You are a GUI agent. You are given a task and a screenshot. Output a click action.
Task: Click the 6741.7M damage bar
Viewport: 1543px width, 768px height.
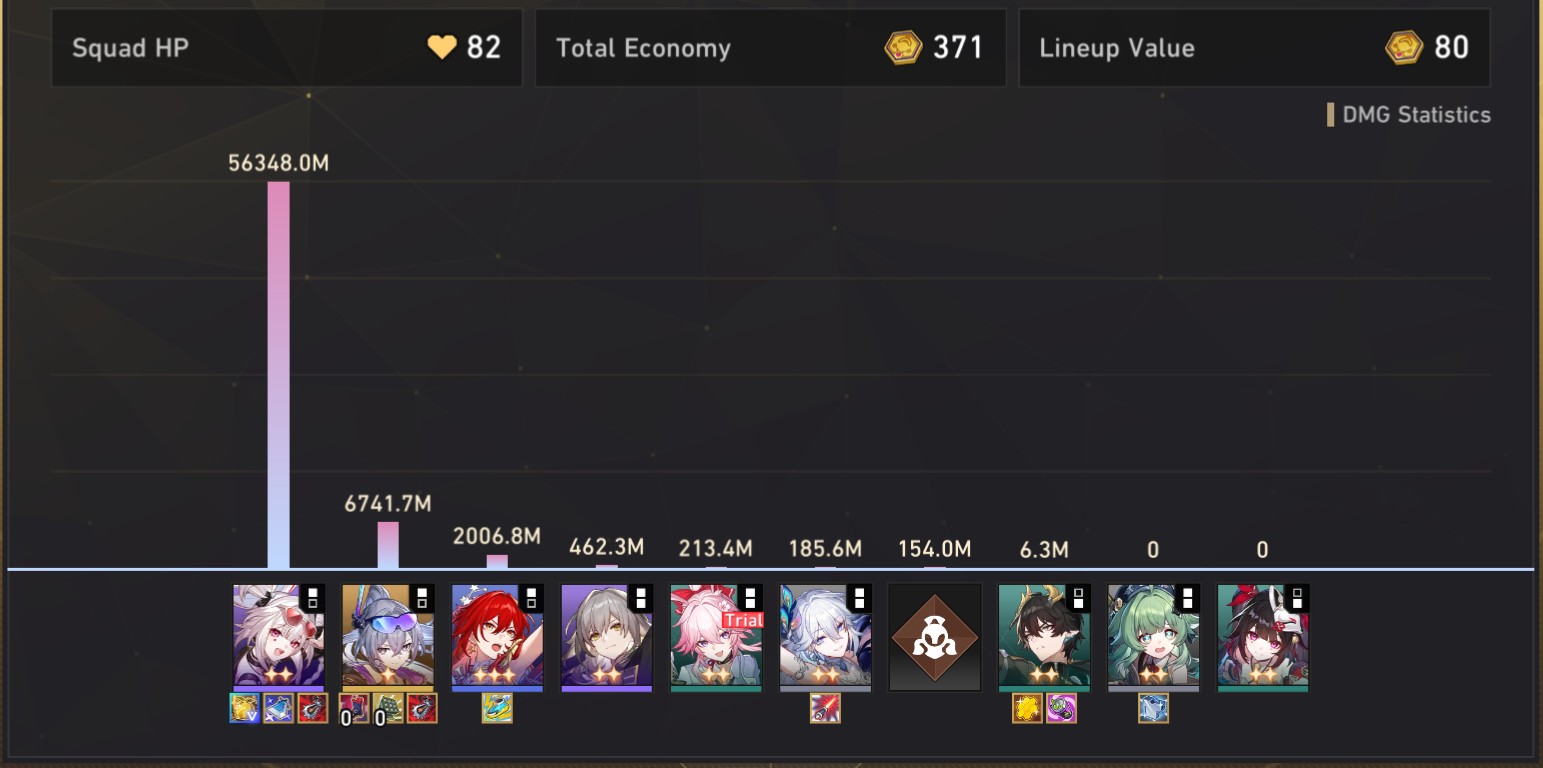tap(388, 545)
